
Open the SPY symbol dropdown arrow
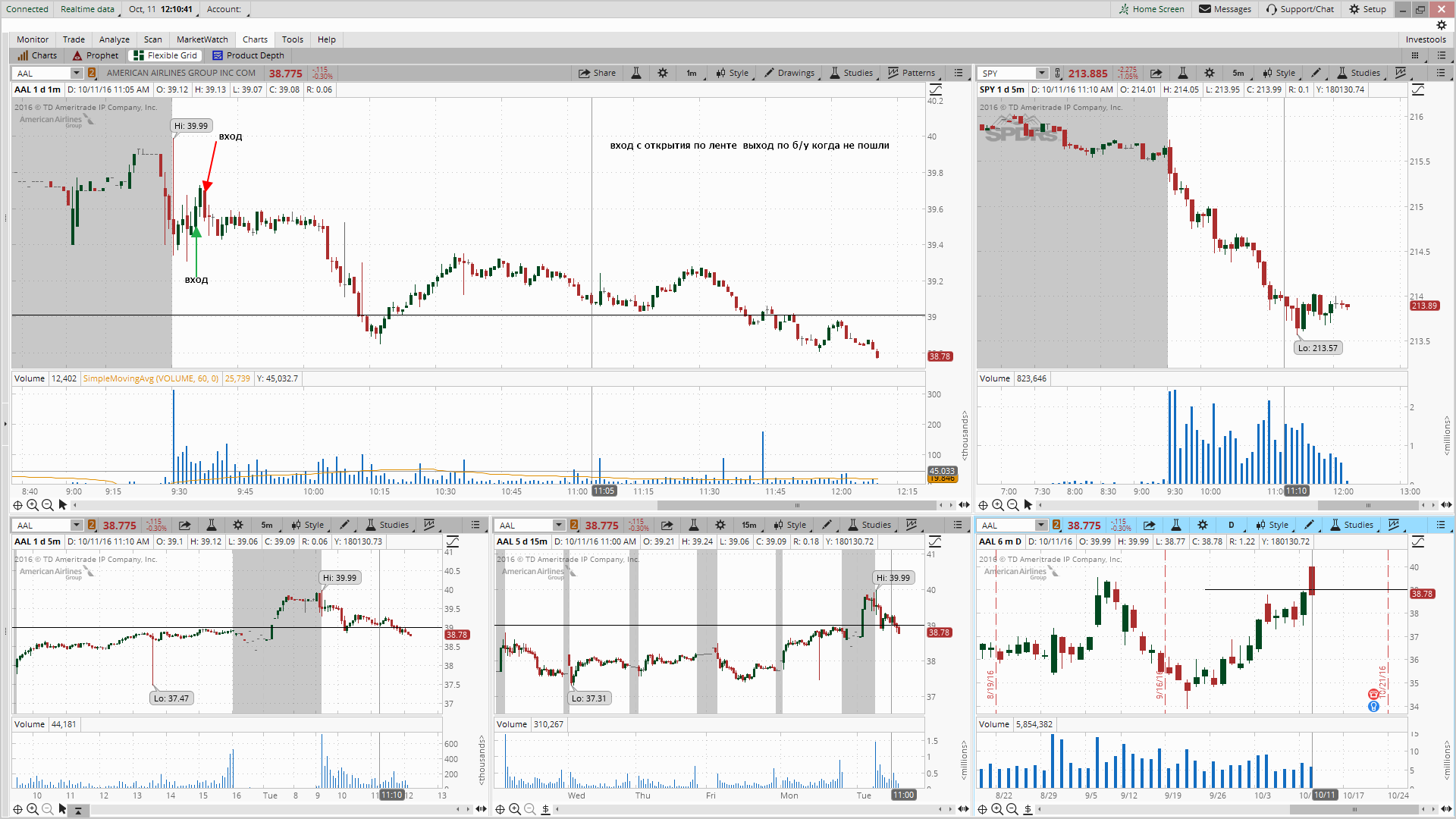pyautogui.click(x=1042, y=73)
